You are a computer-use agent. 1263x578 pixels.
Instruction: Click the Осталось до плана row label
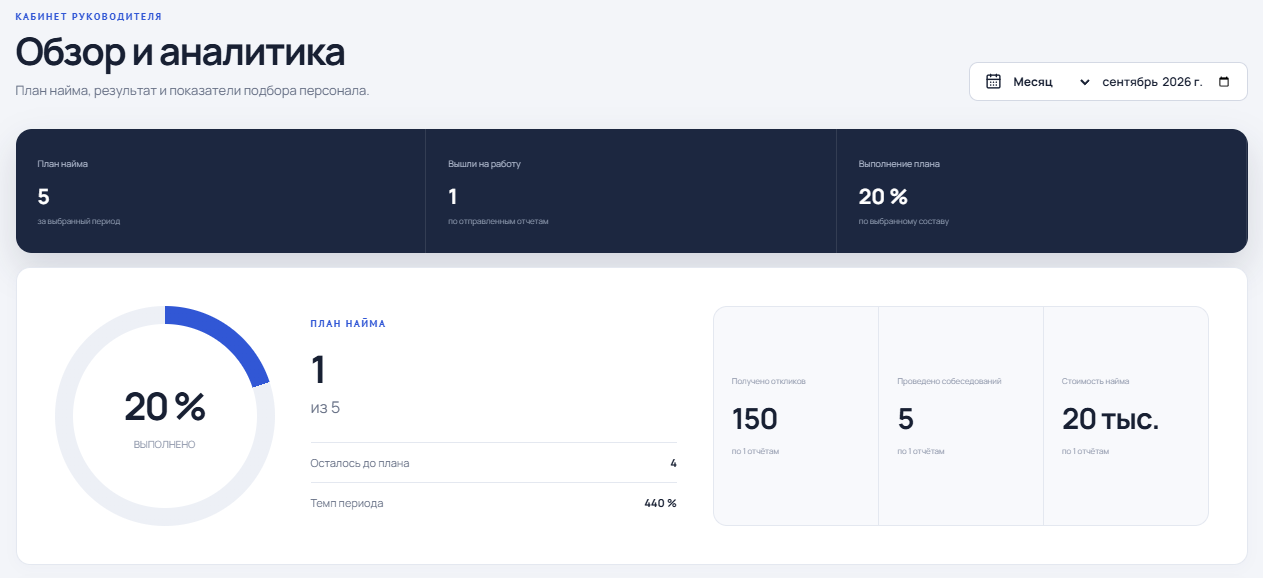(360, 463)
